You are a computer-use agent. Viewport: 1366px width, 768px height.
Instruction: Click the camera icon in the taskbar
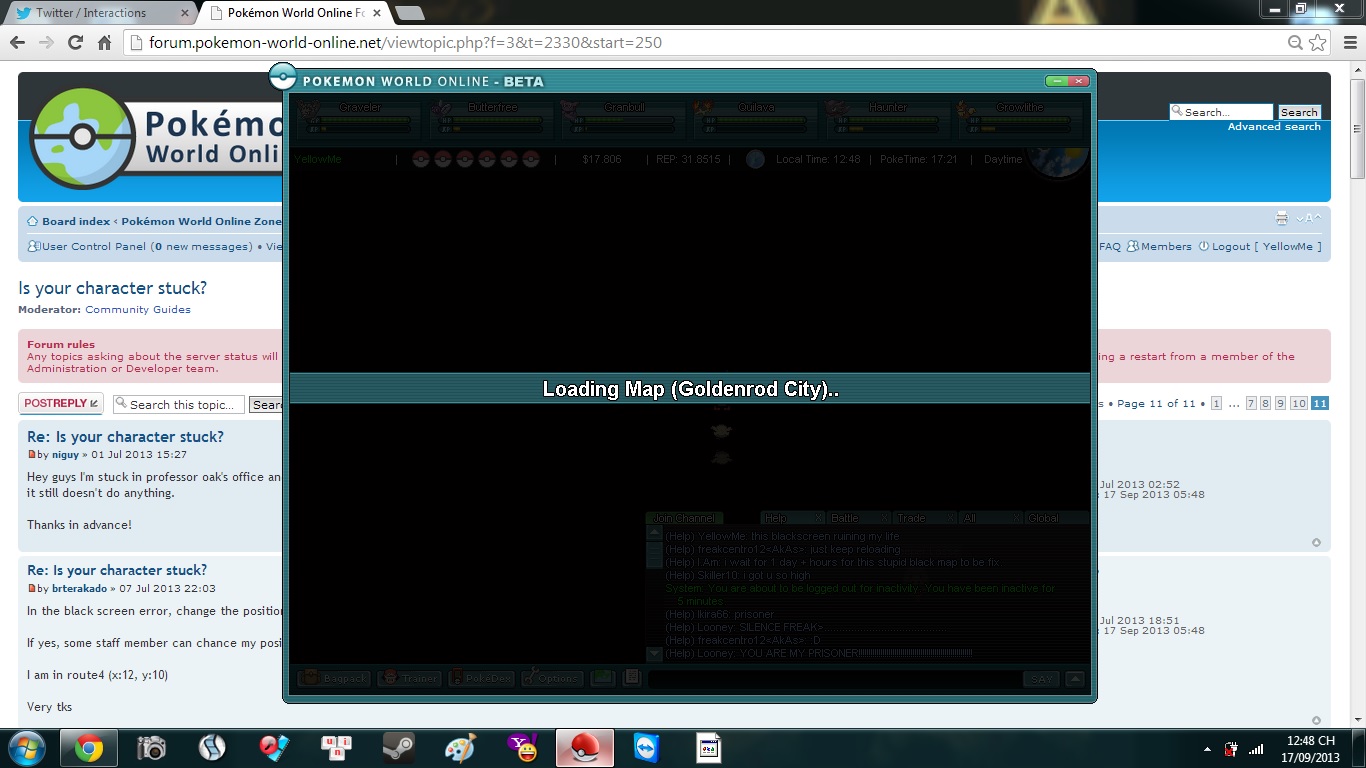click(x=151, y=748)
